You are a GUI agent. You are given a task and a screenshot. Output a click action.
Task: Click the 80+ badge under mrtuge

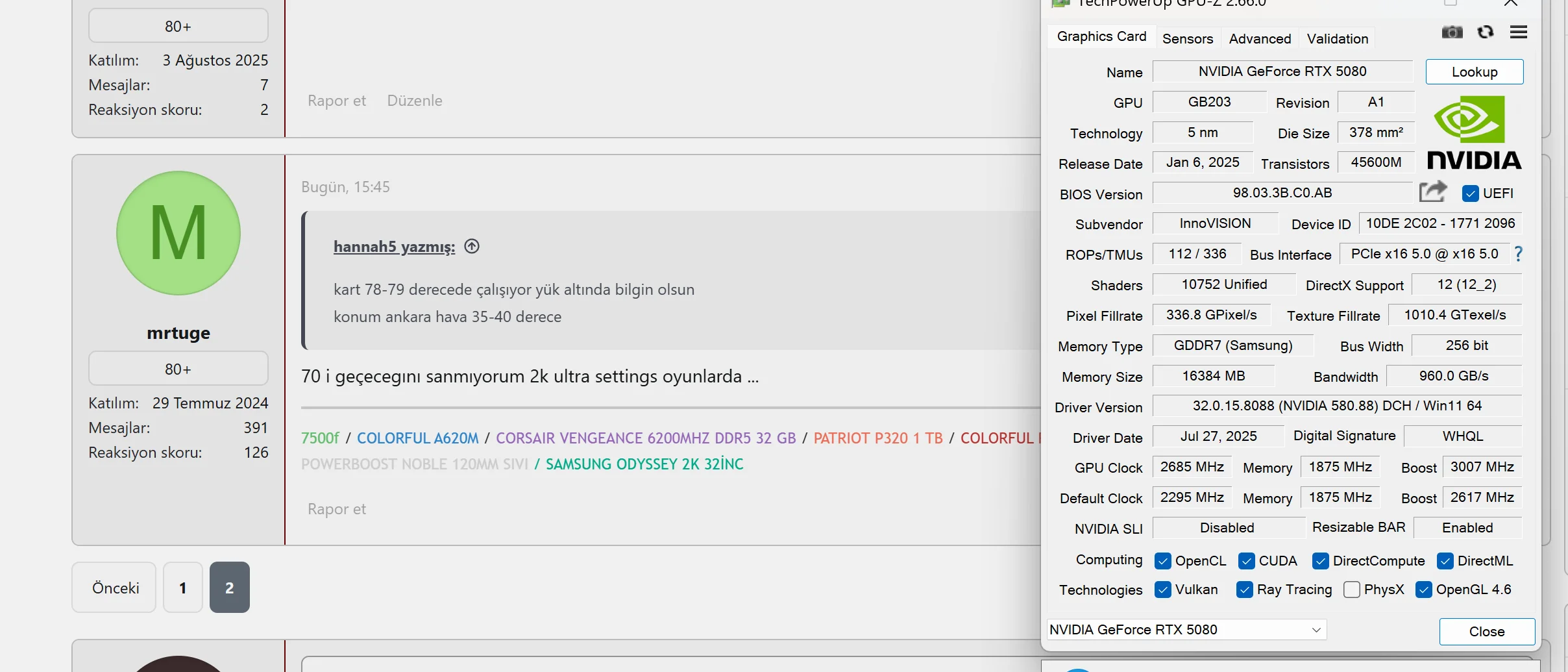(x=178, y=369)
